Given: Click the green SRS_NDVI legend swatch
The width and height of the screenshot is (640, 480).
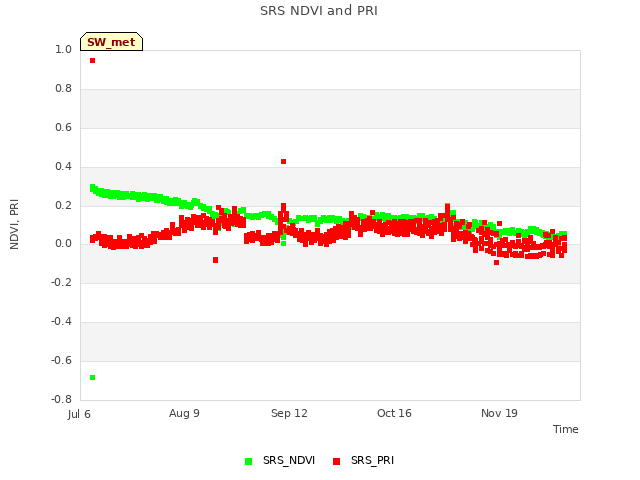Looking at the screenshot, I should [248, 461].
